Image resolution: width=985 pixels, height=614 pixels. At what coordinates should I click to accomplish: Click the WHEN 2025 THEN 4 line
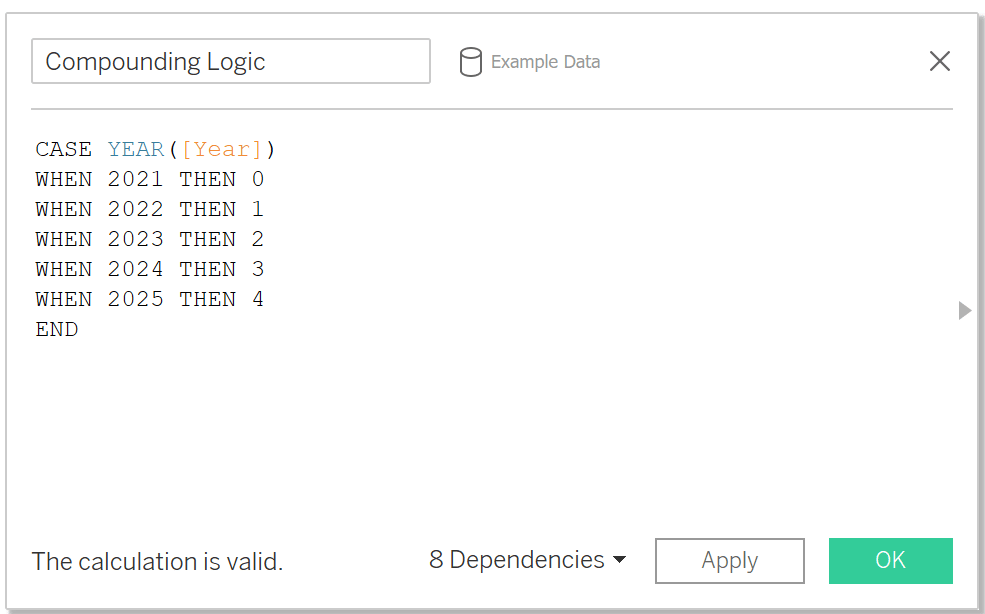[150, 299]
